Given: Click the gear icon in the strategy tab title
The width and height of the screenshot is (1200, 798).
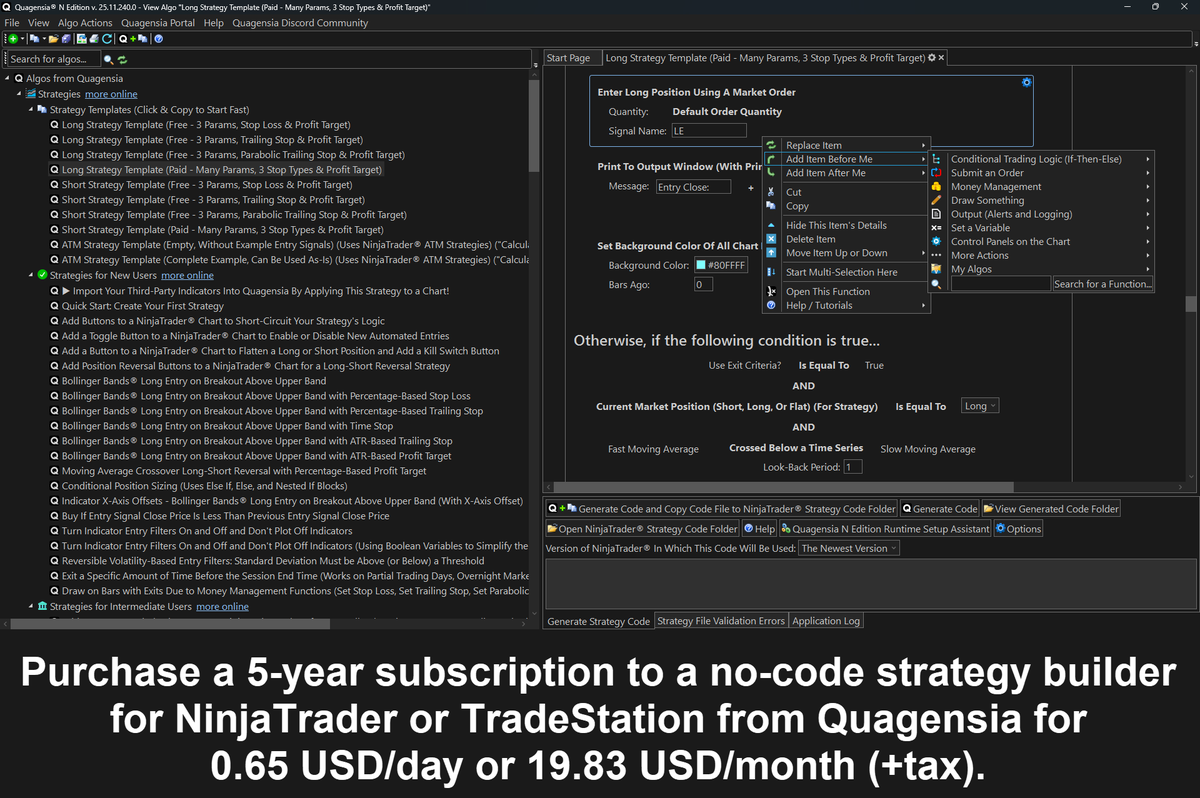Looking at the screenshot, I should 932,58.
